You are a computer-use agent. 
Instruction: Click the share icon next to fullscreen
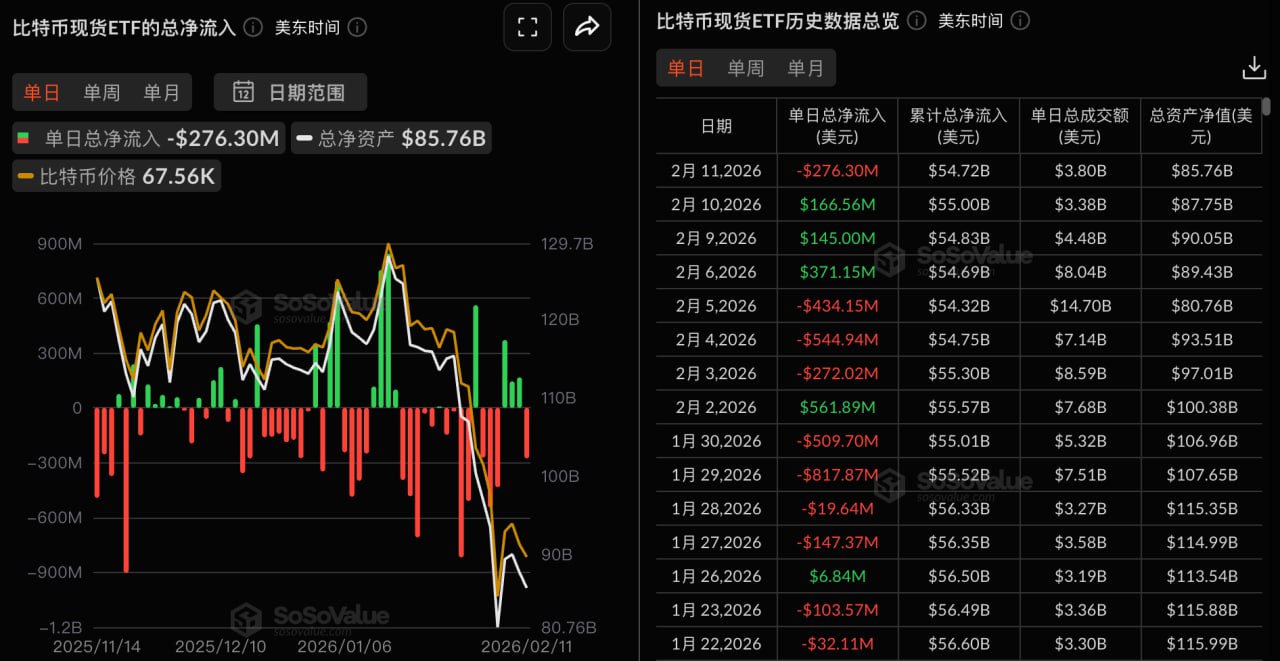[586, 27]
